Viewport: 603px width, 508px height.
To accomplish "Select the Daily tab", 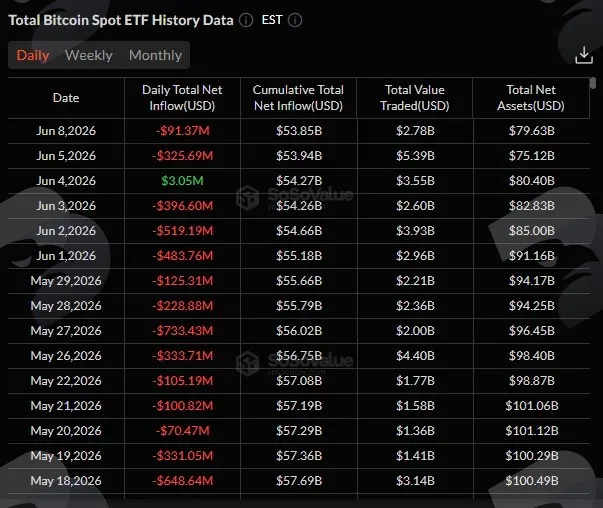I will (x=33, y=55).
